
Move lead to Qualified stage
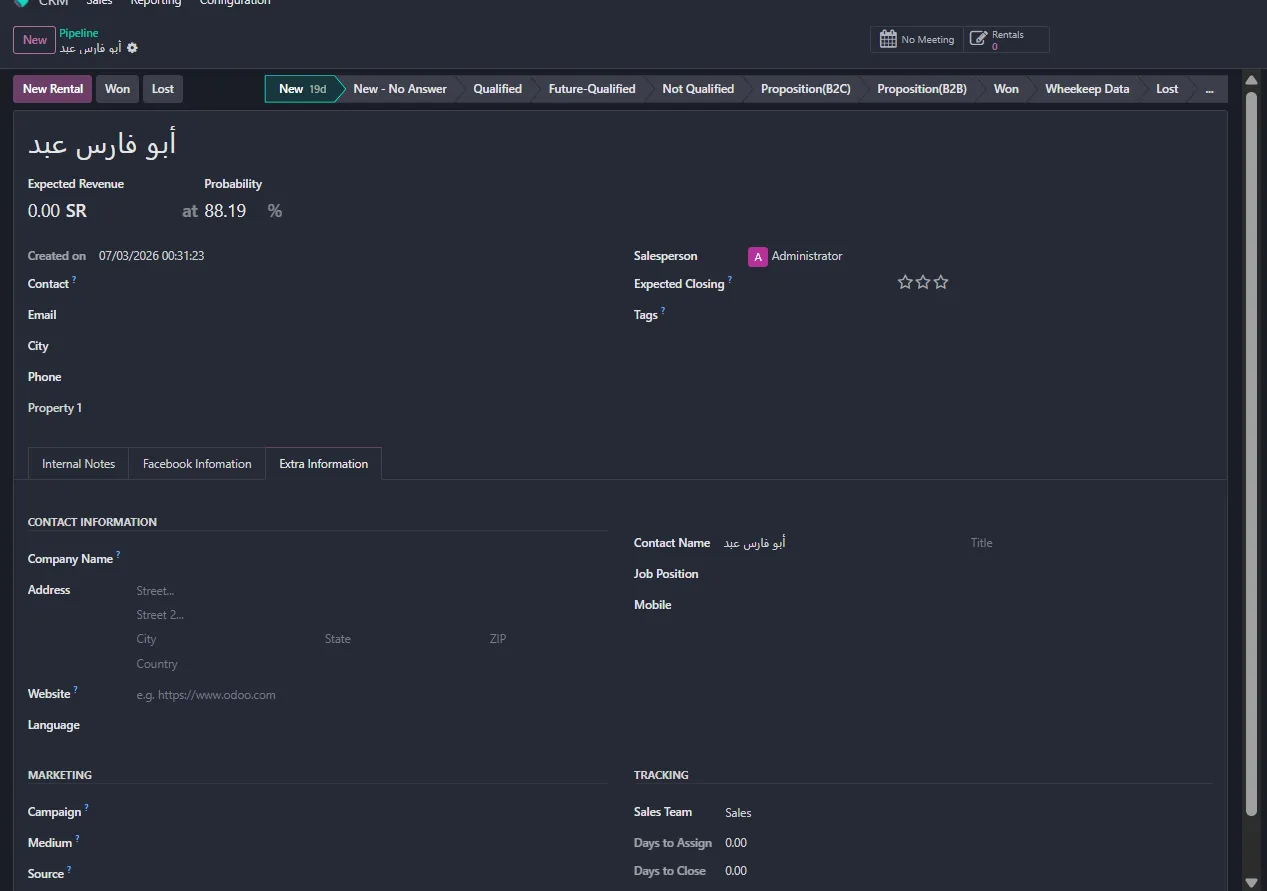(x=497, y=89)
